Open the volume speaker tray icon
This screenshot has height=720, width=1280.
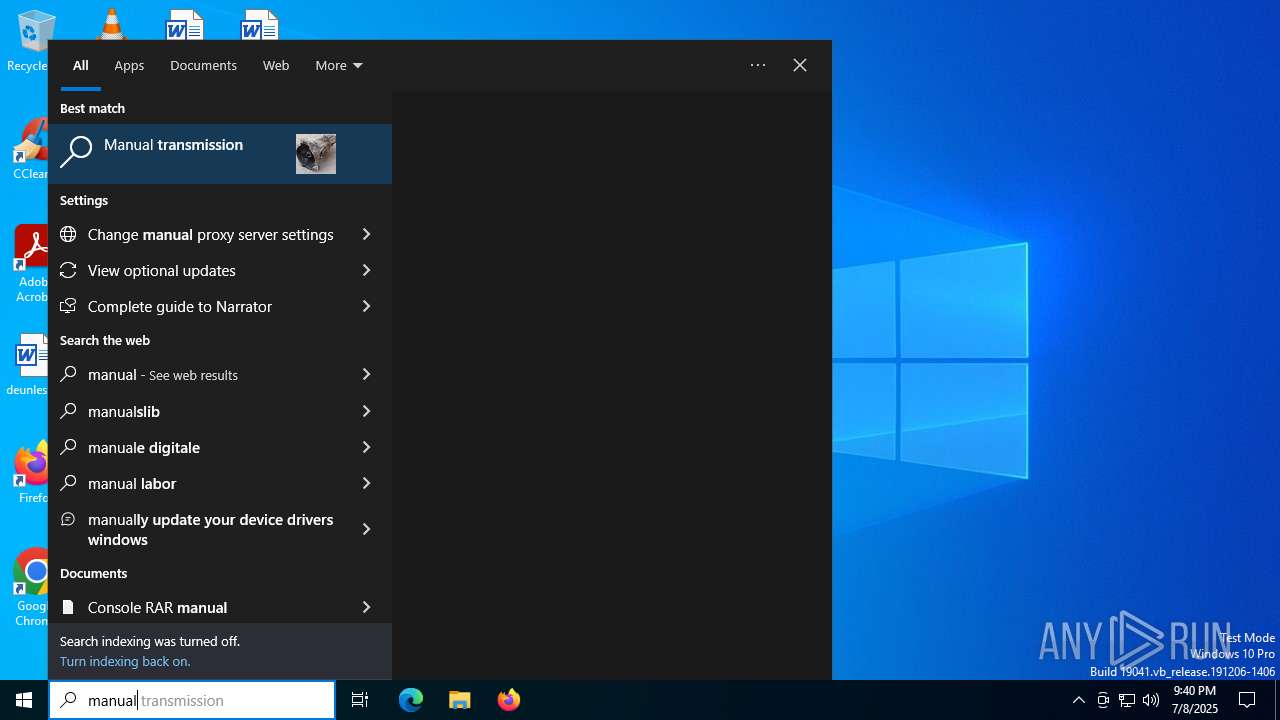(1151, 700)
